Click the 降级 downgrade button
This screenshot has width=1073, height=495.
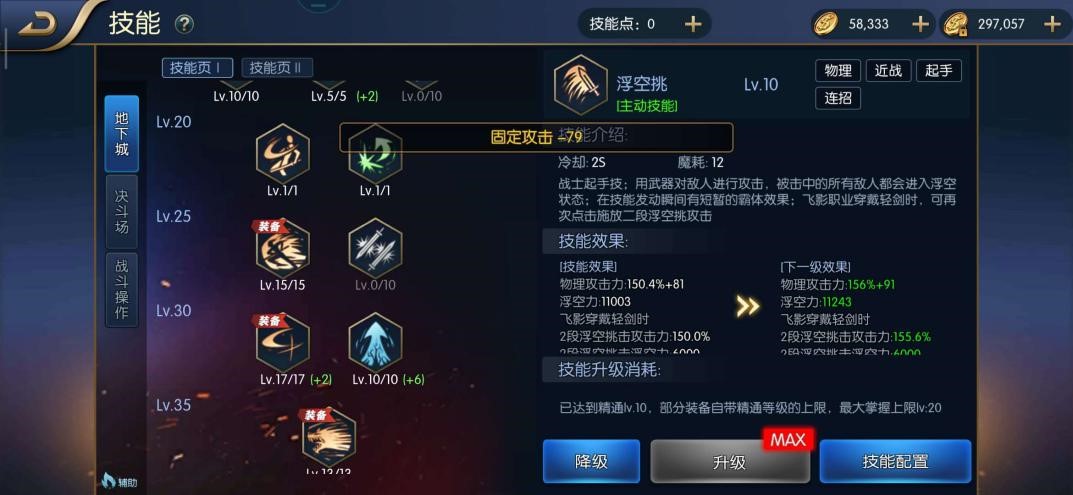[591, 461]
